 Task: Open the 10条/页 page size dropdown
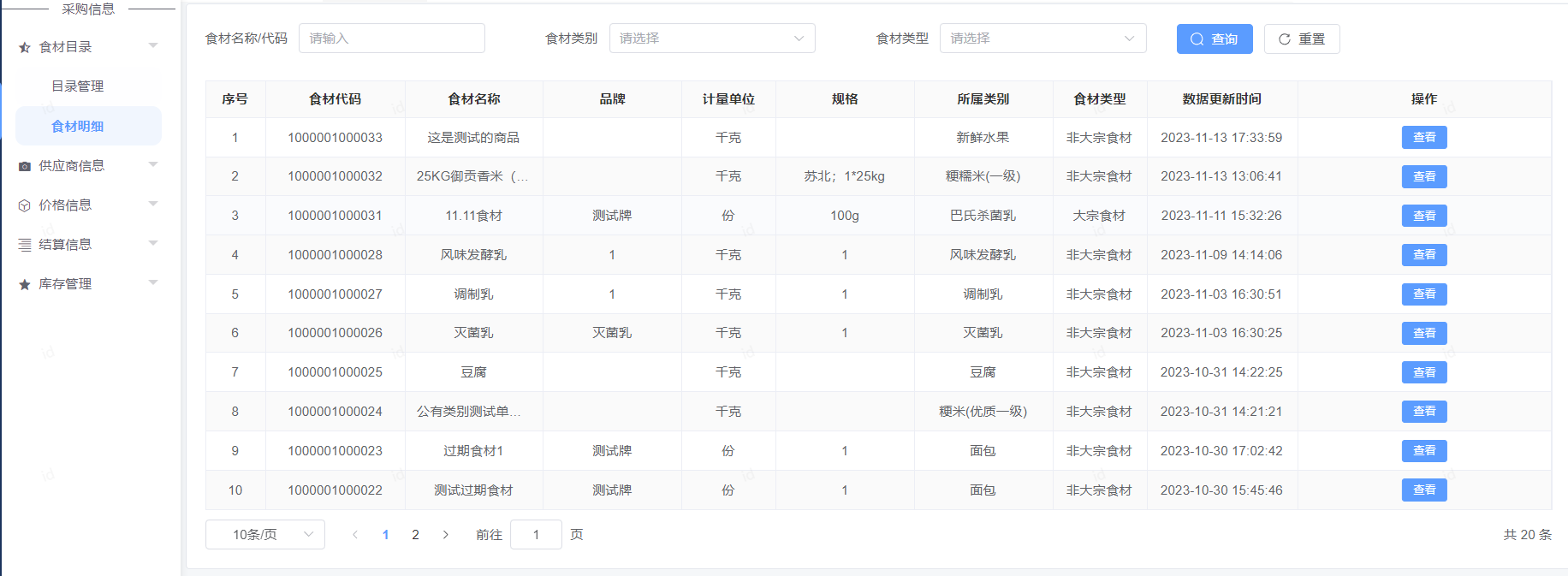click(265, 535)
